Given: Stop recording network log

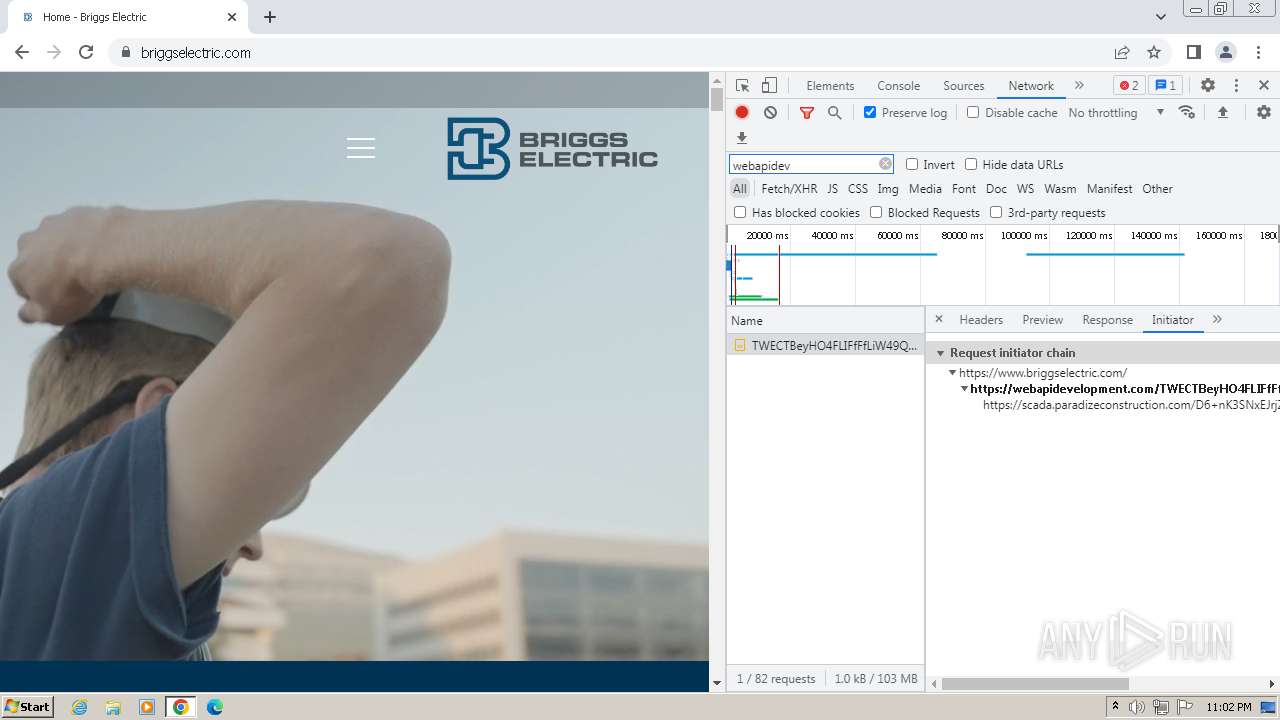Looking at the screenshot, I should (742, 112).
